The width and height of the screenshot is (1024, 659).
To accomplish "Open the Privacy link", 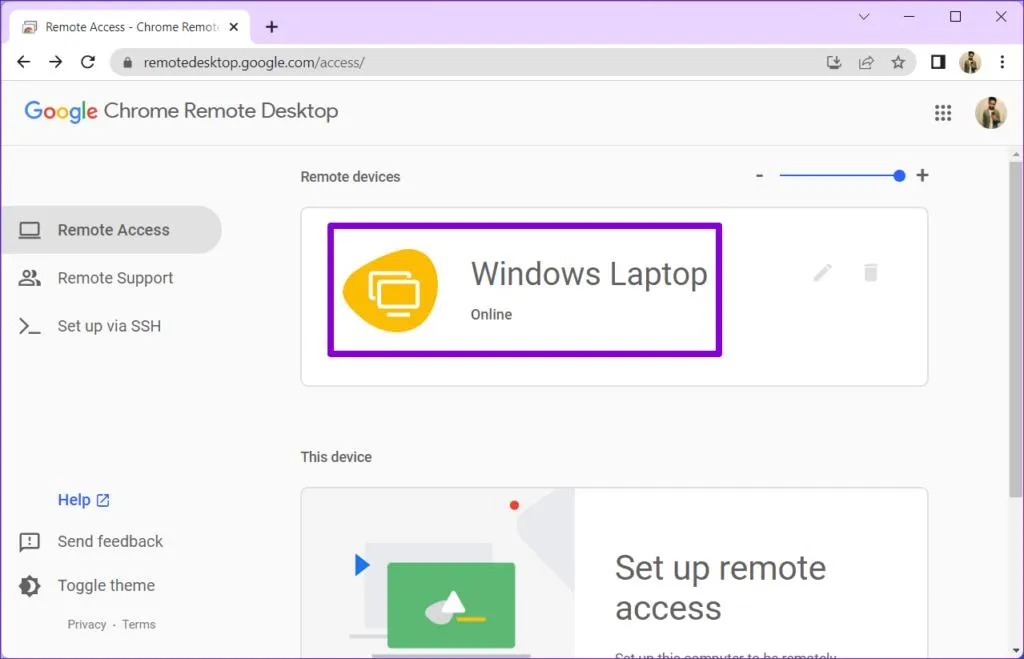I will pos(86,624).
